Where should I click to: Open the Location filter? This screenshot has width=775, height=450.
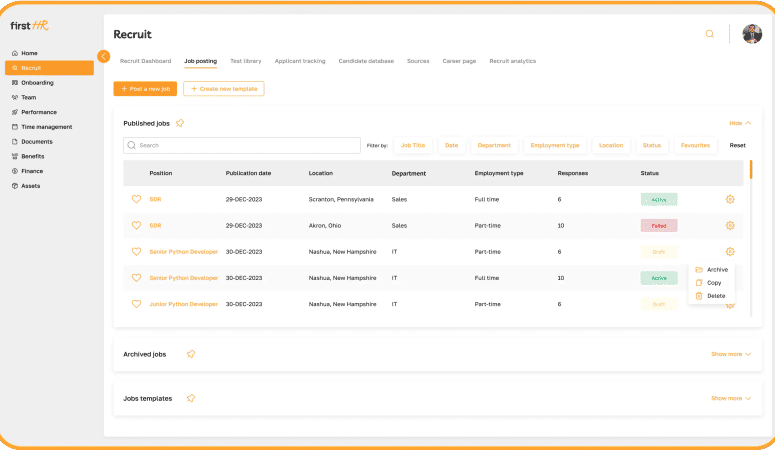coord(611,145)
